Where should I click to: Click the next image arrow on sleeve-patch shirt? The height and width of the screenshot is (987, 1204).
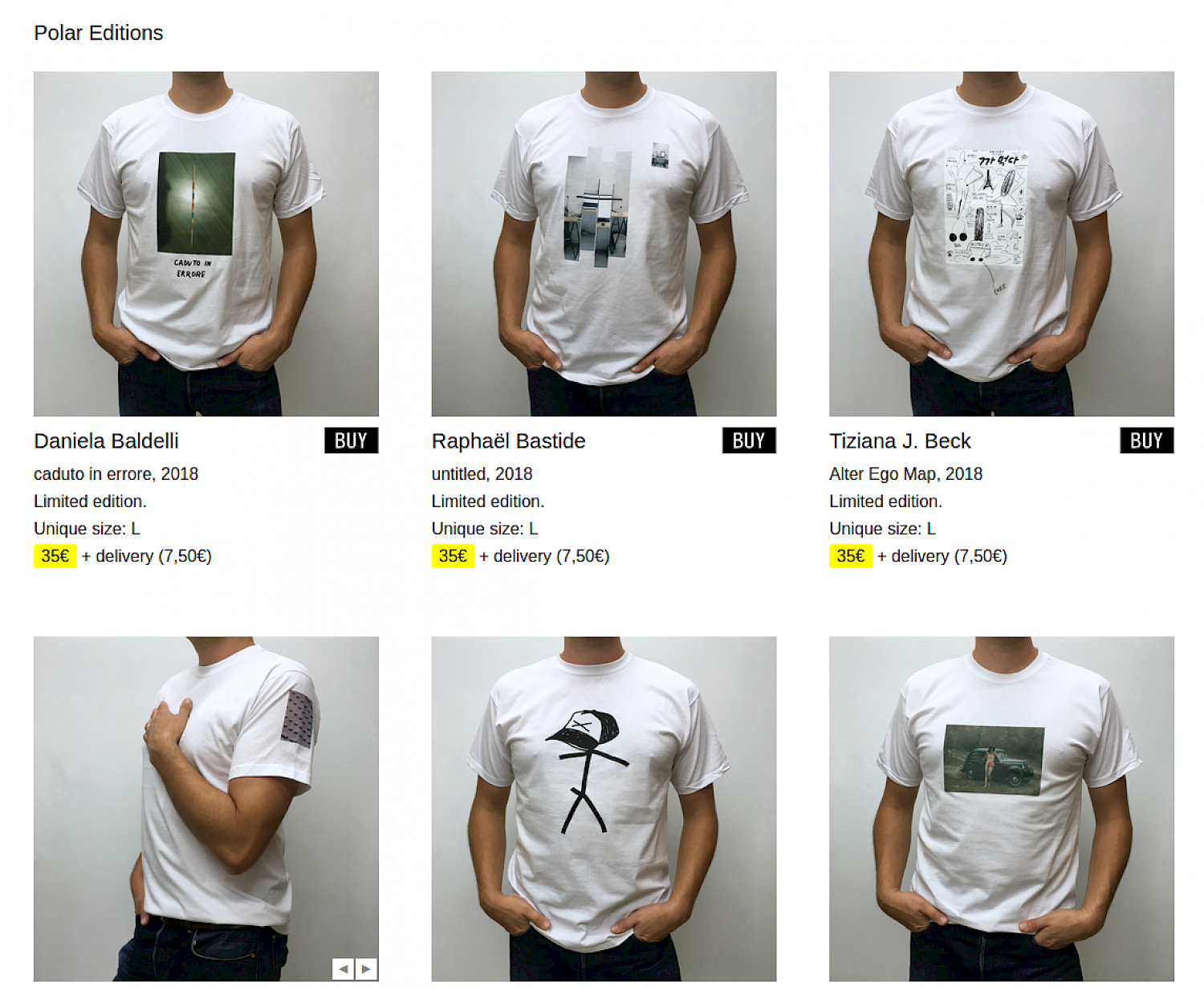[366, 969]
